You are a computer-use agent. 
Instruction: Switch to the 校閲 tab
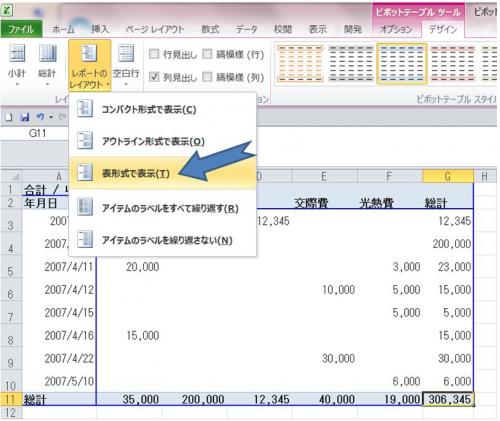point(283,29)
